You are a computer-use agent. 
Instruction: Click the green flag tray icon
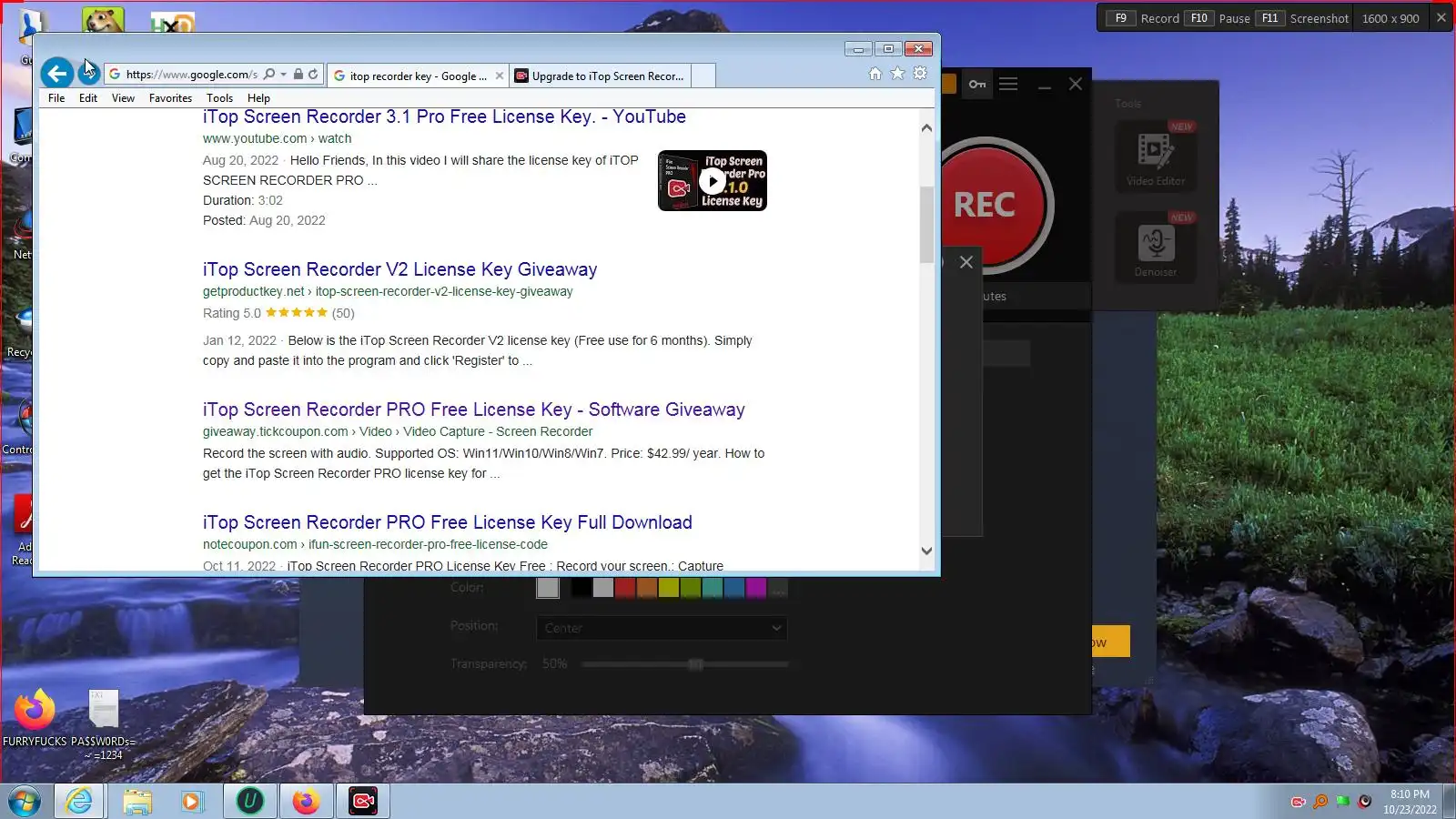[1342, 802]
